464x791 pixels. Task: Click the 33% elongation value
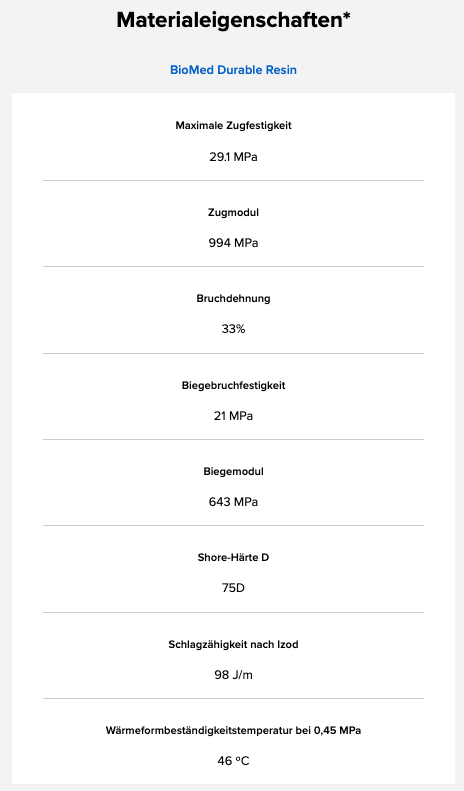click(x=233, y=329)
